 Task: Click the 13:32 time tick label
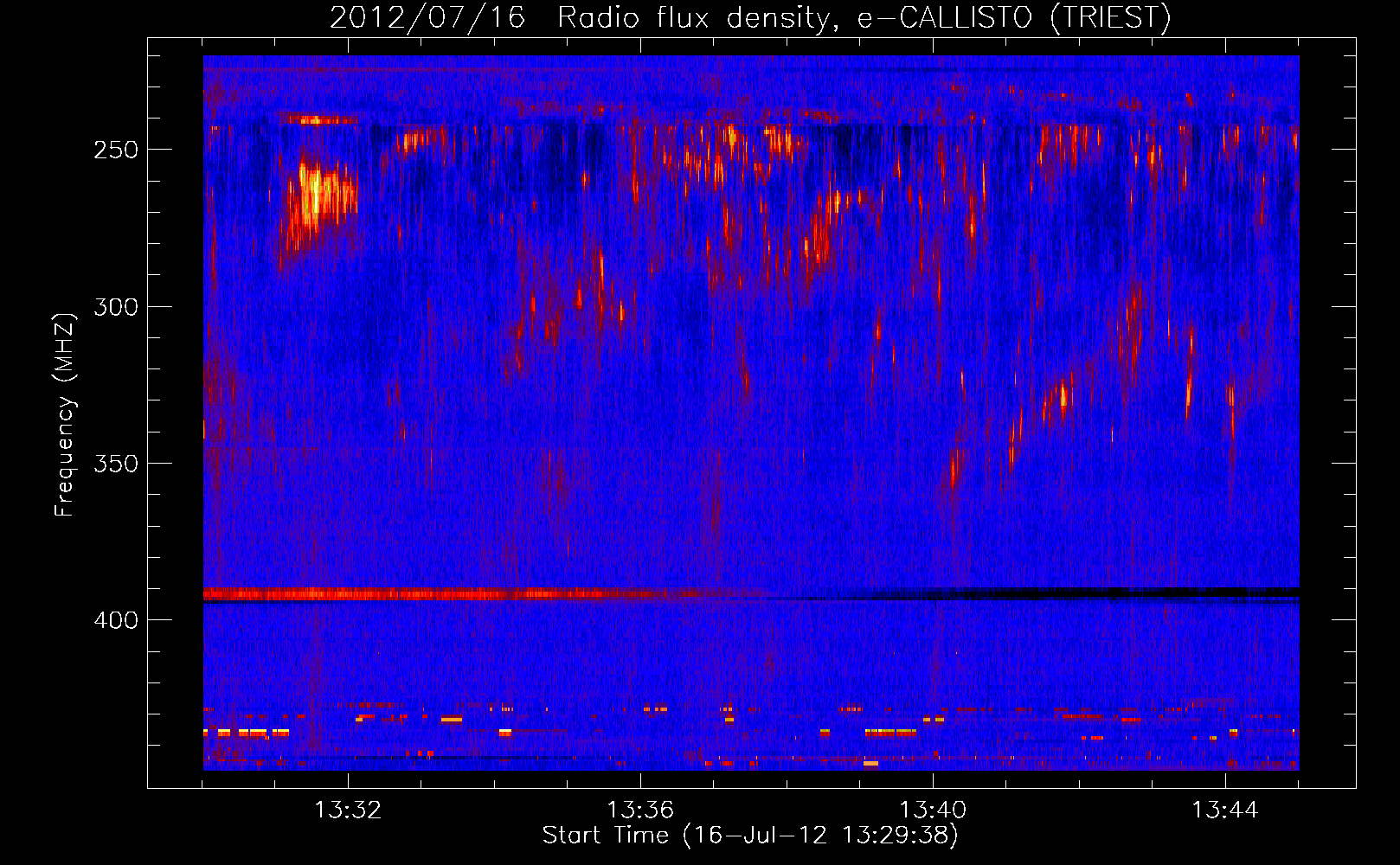point(348,810)
